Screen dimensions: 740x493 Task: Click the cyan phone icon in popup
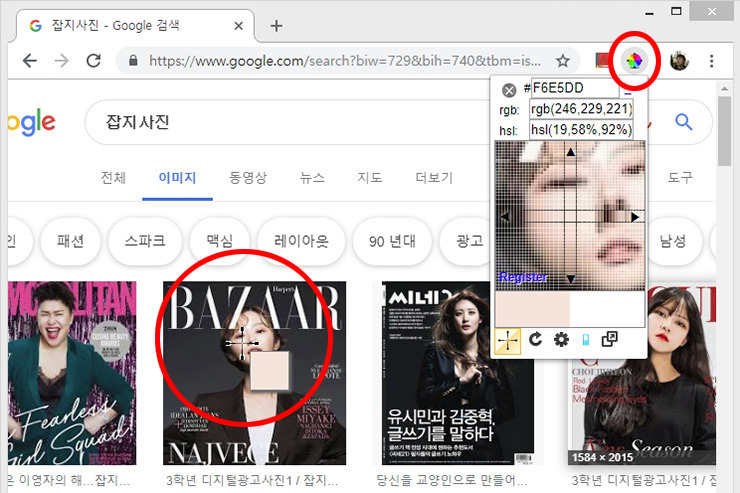586,340
